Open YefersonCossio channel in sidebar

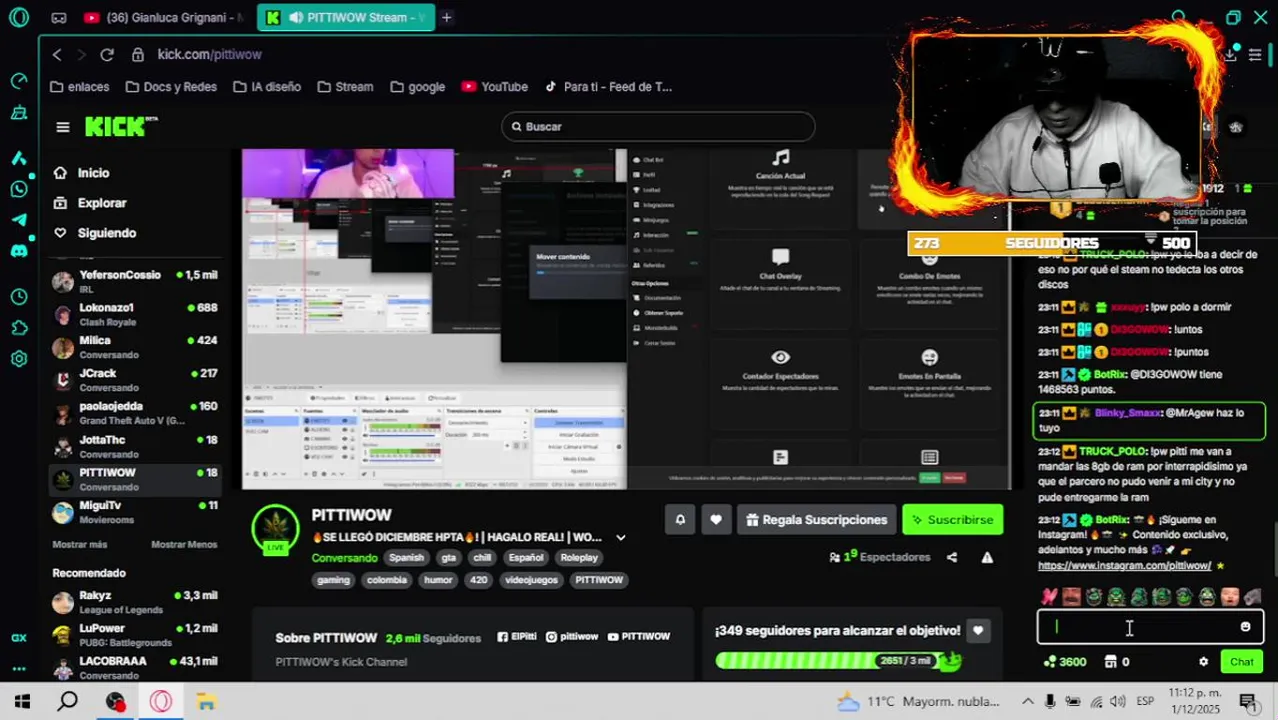(136, 281)
